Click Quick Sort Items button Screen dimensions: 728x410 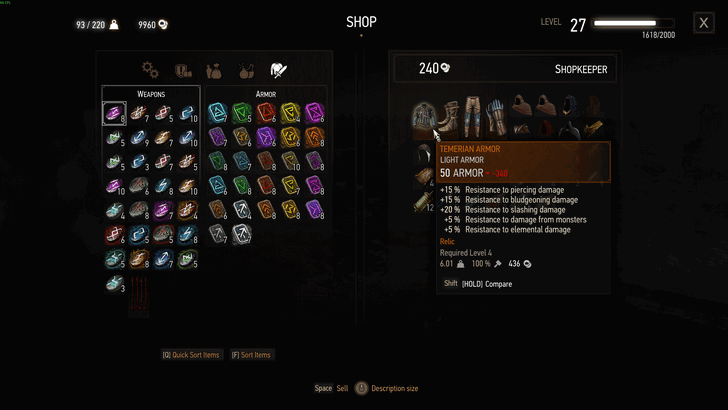191,355
